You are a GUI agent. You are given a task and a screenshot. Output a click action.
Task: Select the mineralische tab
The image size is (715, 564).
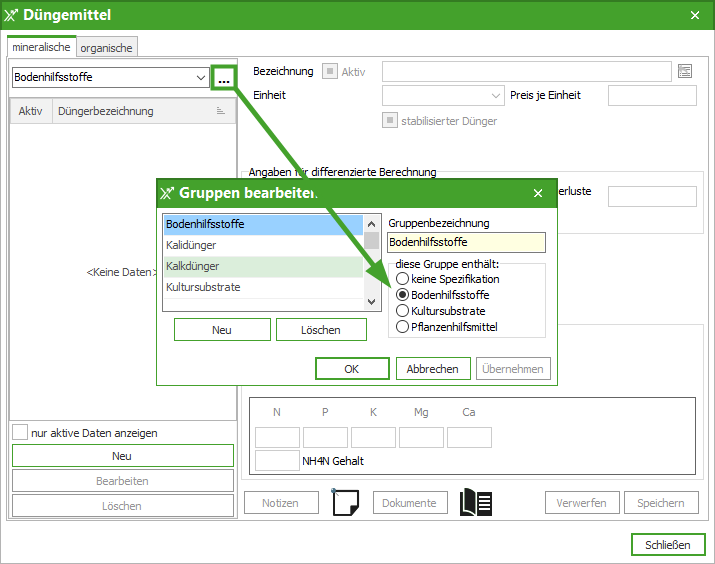[41, 47]
